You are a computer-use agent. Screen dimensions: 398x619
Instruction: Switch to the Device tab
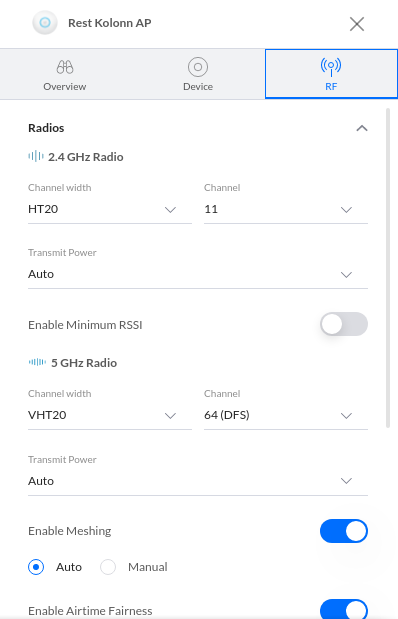pyautogui.click(x=198, y=74)
